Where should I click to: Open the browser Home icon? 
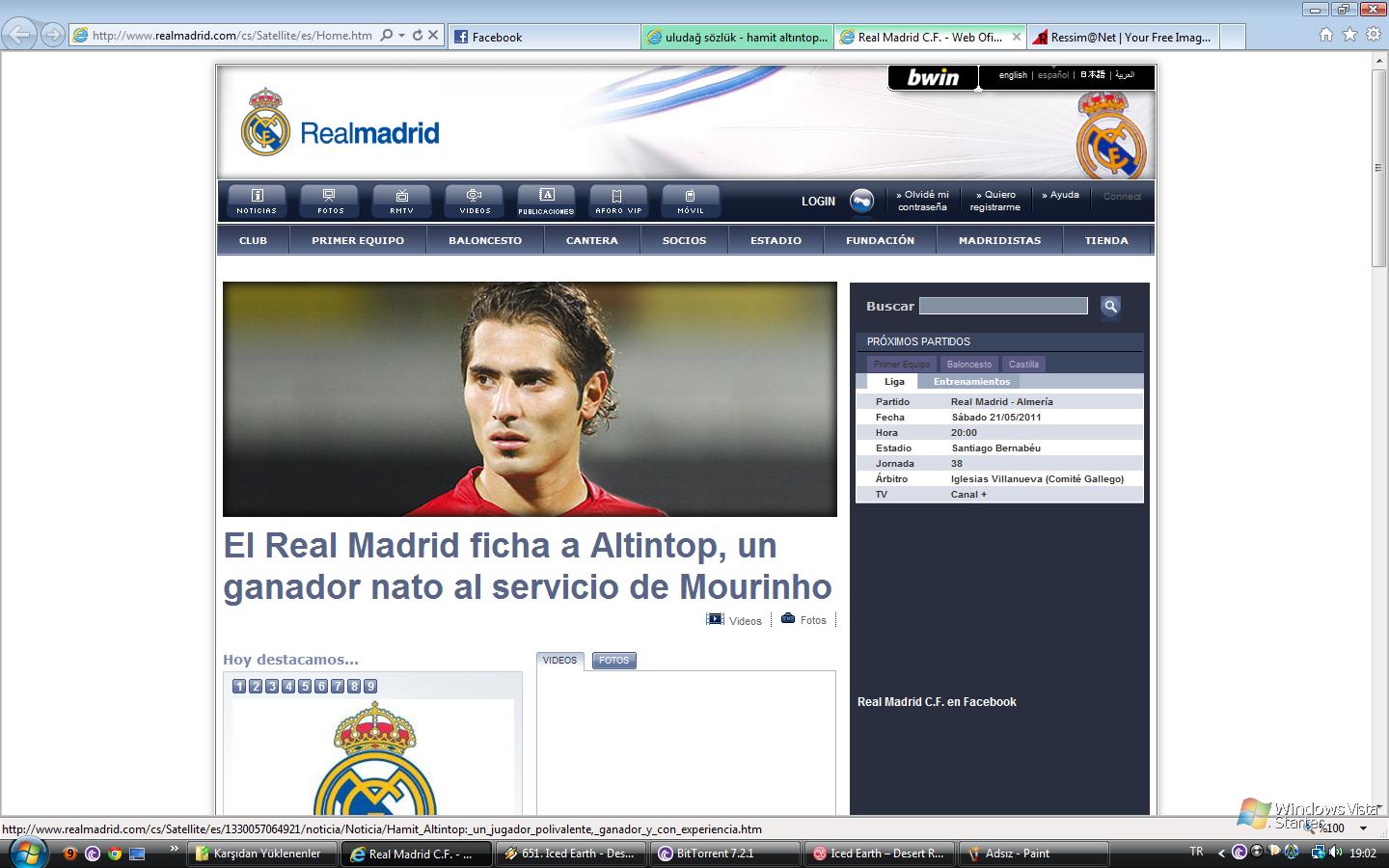tap(1326, 35)
